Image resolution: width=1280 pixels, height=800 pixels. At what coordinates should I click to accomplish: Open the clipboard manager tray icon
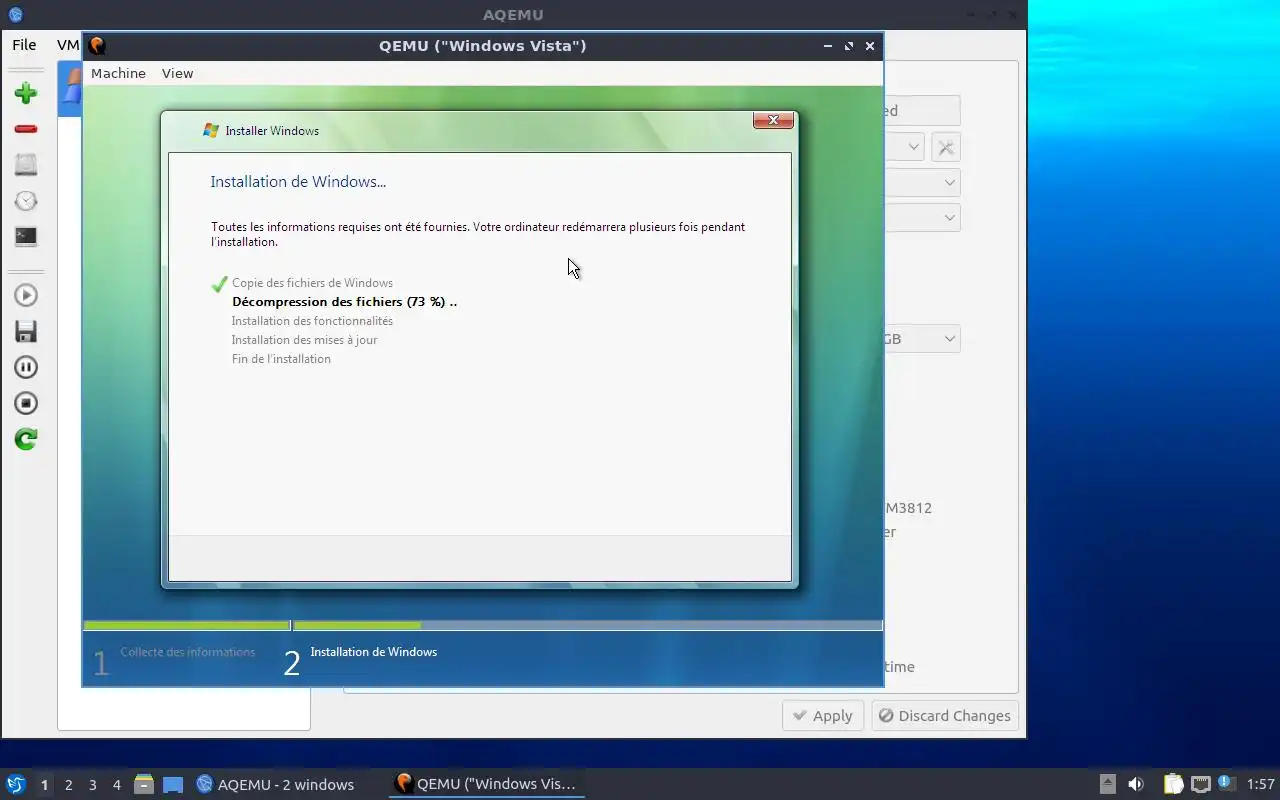coord(1173,784)
